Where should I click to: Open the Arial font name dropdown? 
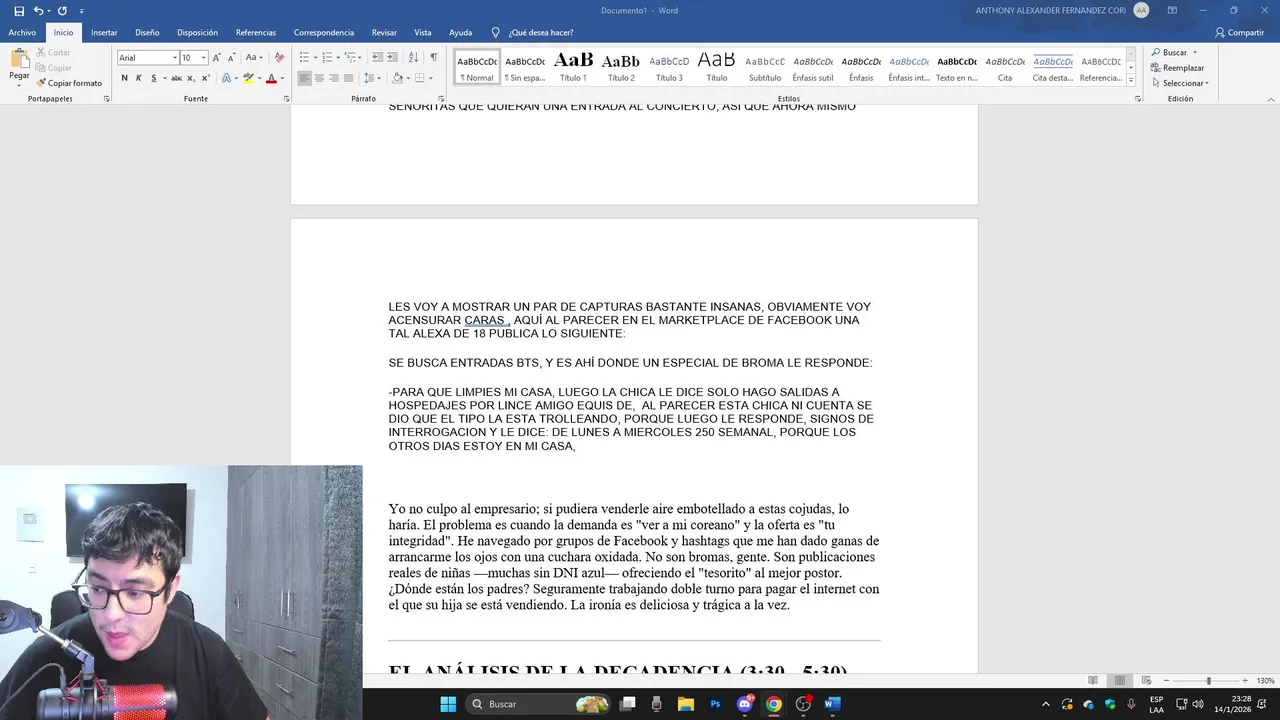(174, 58)
